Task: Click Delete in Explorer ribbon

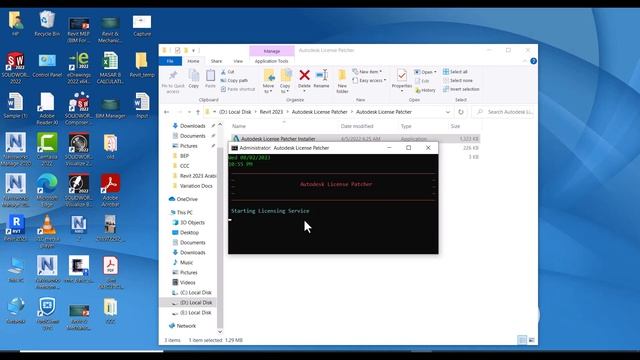Action: (304, 79)
